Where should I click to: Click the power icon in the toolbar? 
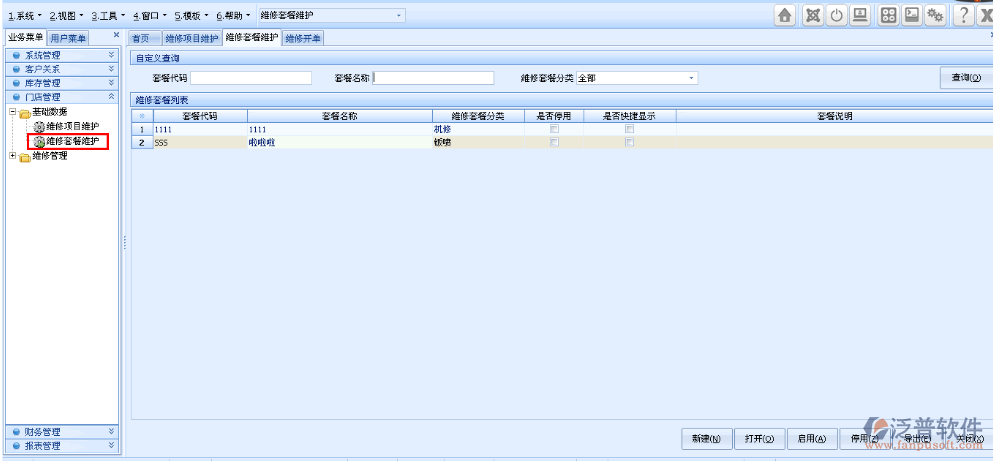coord(837,15)
